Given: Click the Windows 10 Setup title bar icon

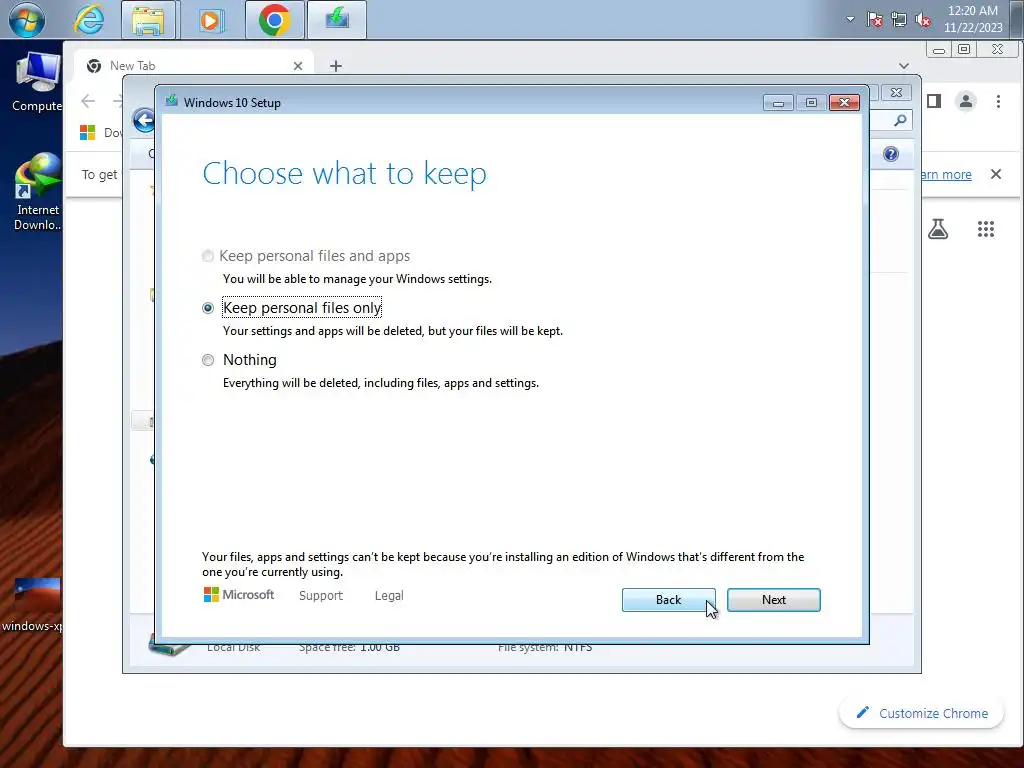Looking at the screenshot, I should (172, 101).
